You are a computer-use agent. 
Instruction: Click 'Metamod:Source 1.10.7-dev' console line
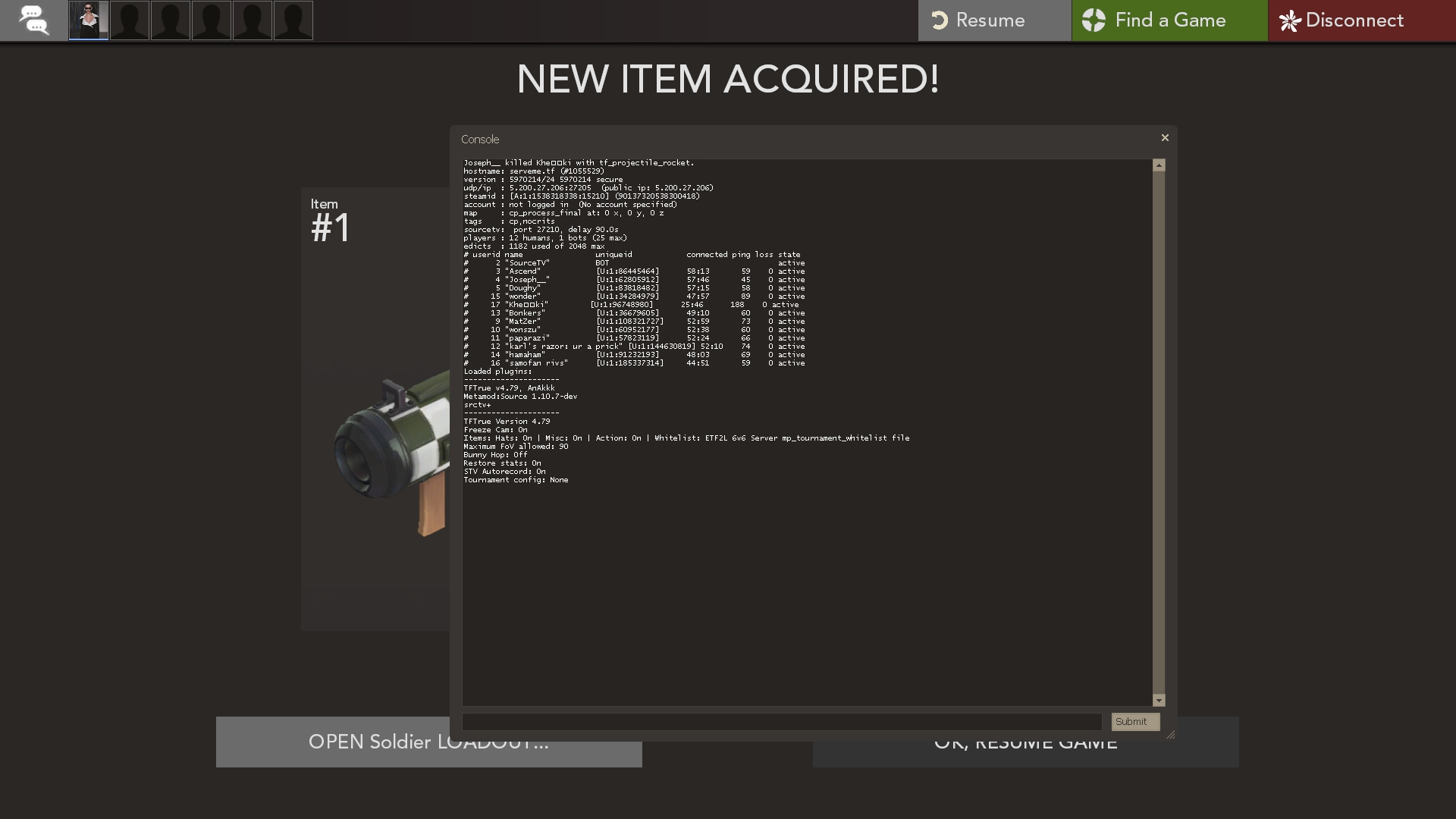click(x=520, y=397)
